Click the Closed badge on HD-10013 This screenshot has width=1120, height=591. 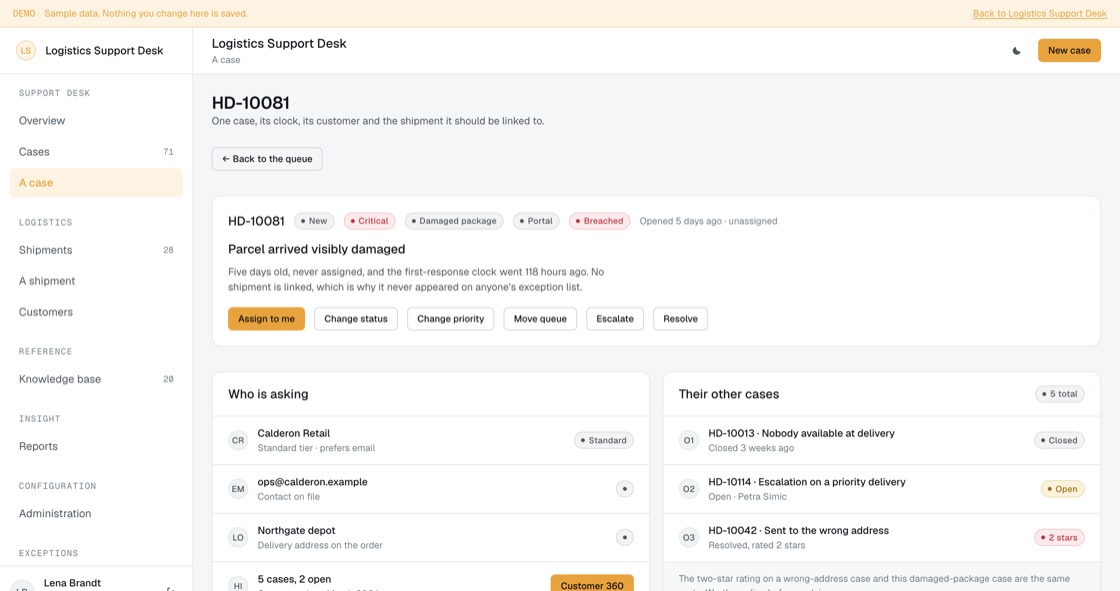point(1059,440)
